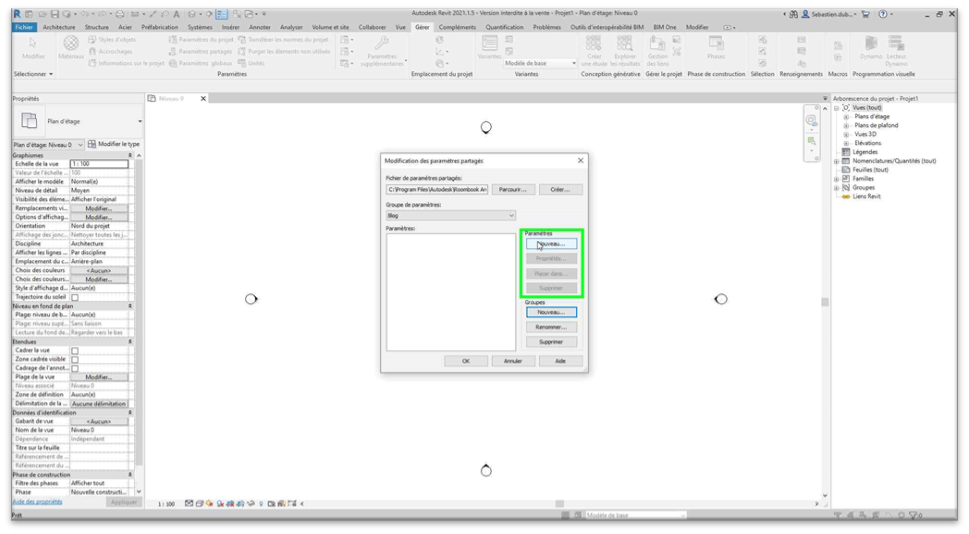The height and width of the screenshot is (534, 969).
Task: Toggle the Trajectoire du soleil checkbox
Action: [x=75, y=297]
